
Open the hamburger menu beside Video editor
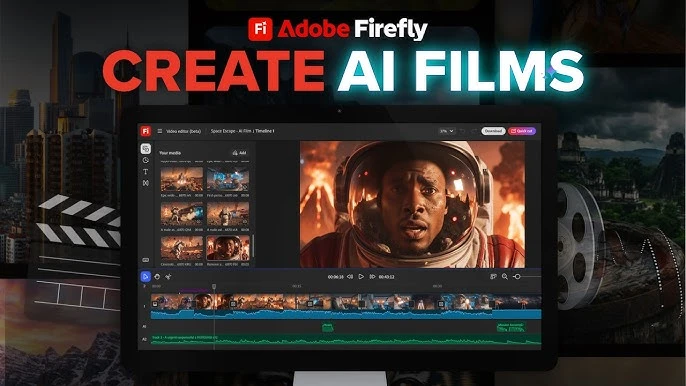coord(160,131)
